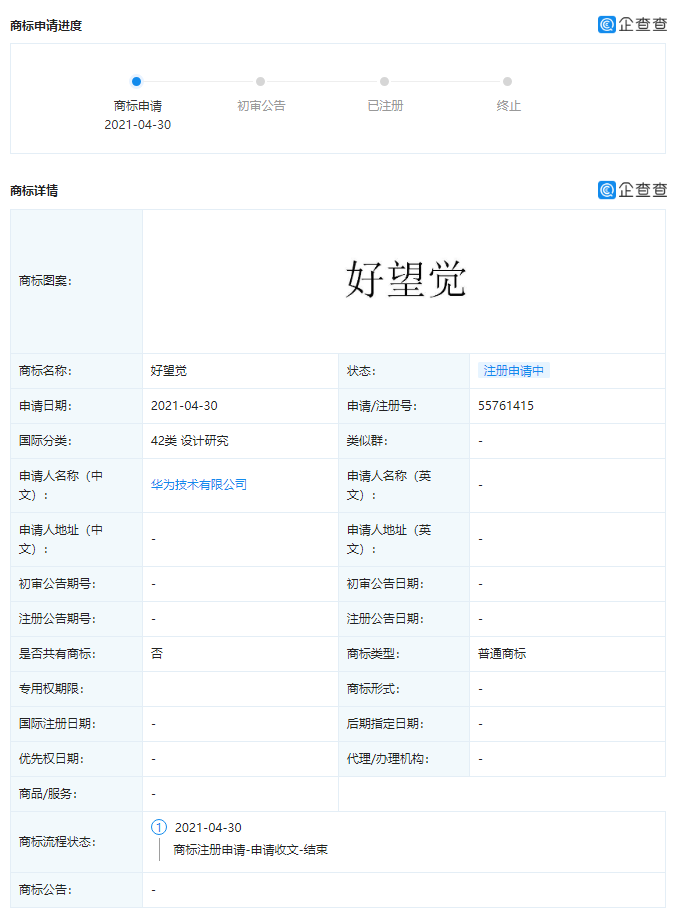
Task: Open the 华为技术有限公司 applicant link
Action: click(199, 485)
